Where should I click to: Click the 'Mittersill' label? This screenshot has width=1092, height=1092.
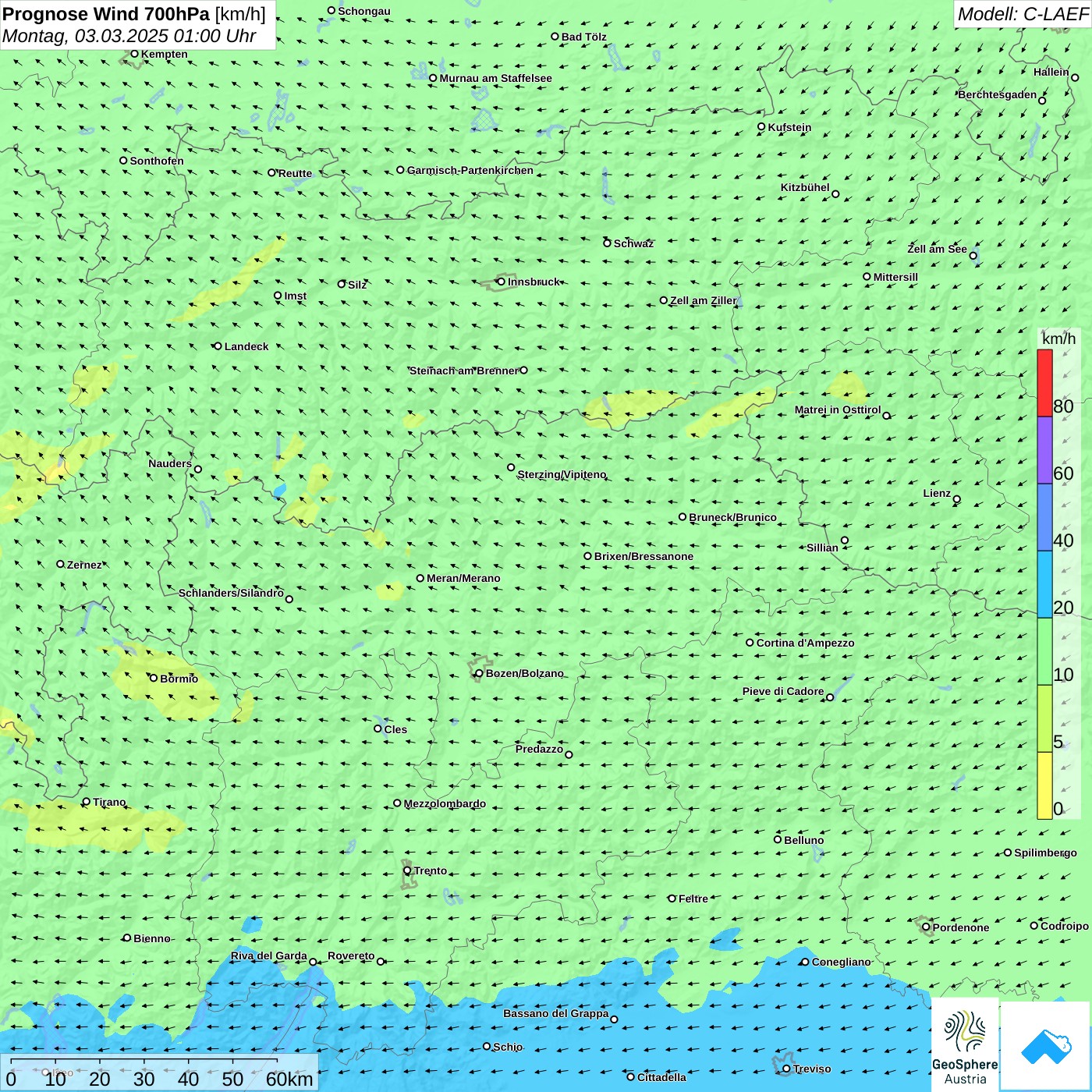(x=895, y=277)
